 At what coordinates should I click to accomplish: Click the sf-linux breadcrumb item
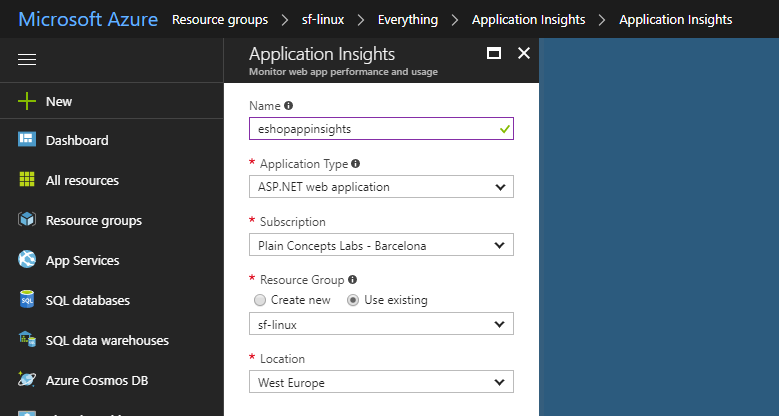pos(323,19)
